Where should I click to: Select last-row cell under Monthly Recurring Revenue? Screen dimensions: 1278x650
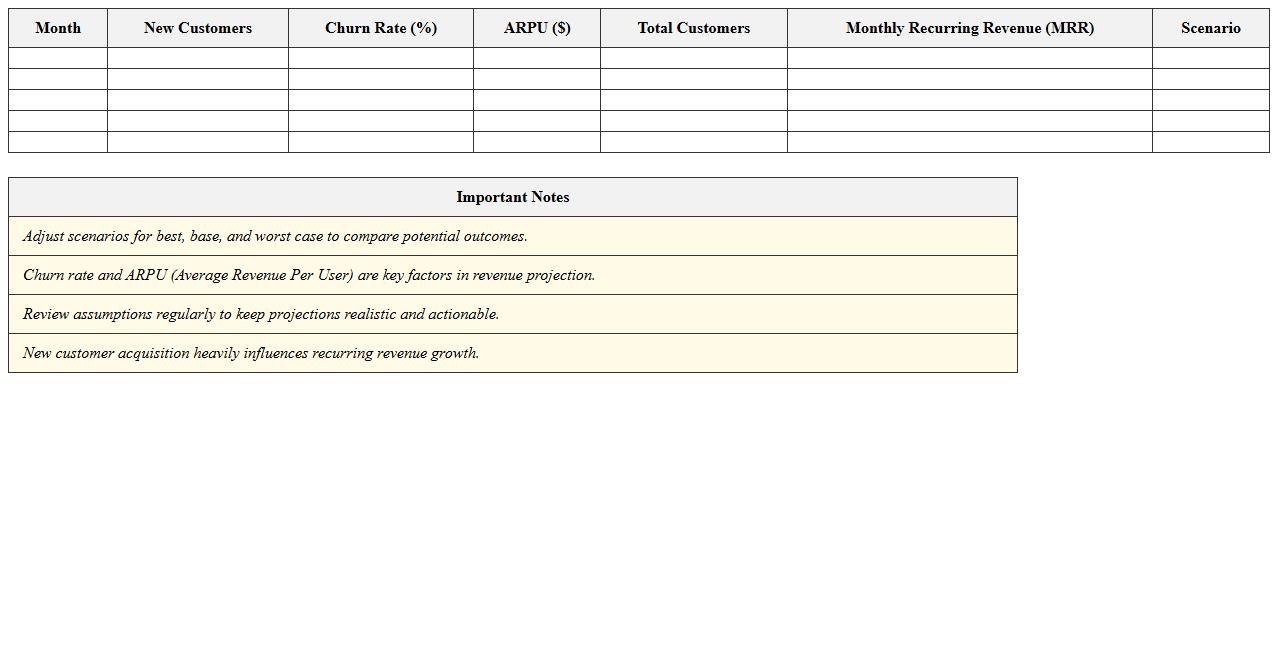tap(970, 142)
